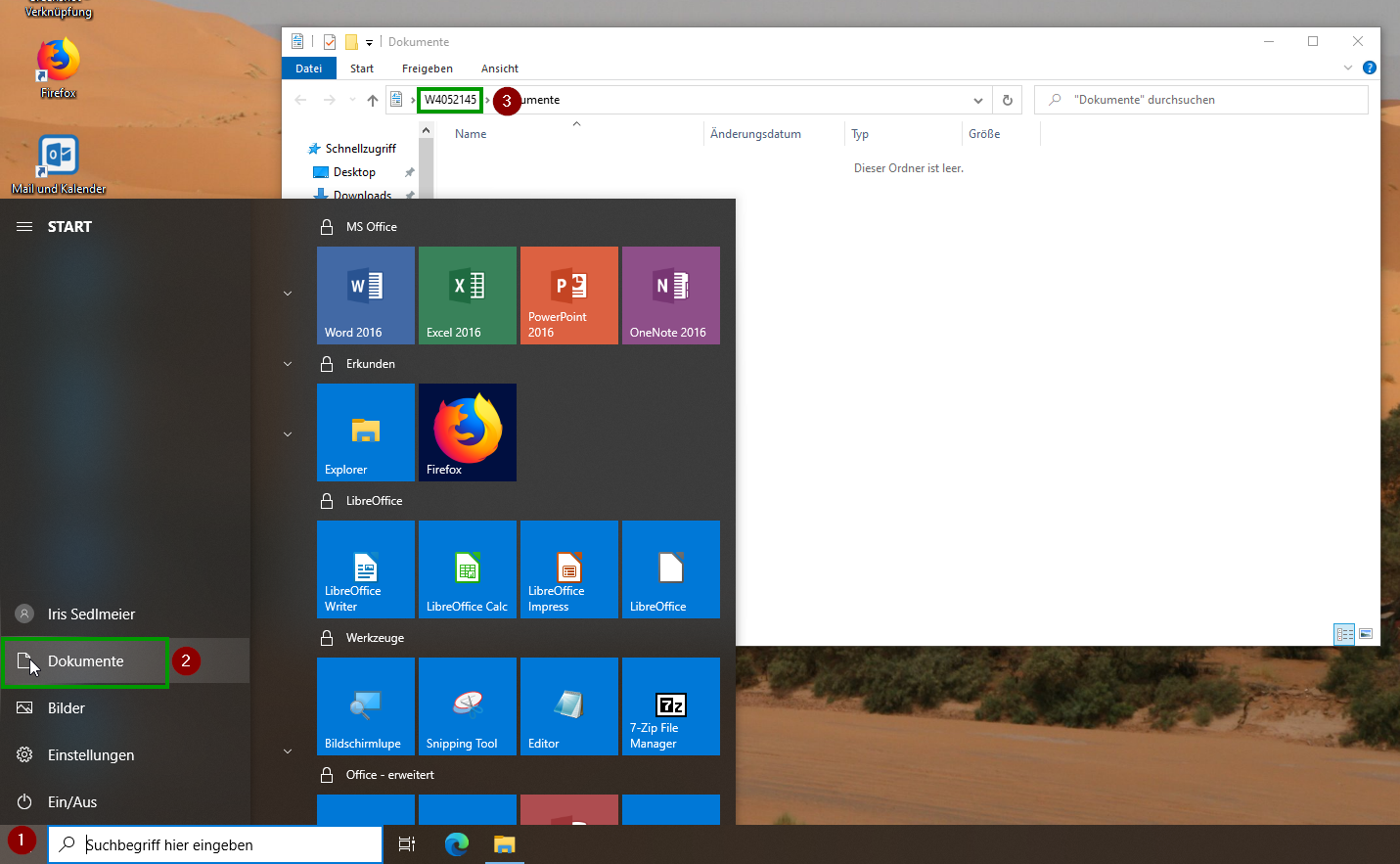
Task: Go up one folder level in Explorer
Action: (x=373, y=100)
